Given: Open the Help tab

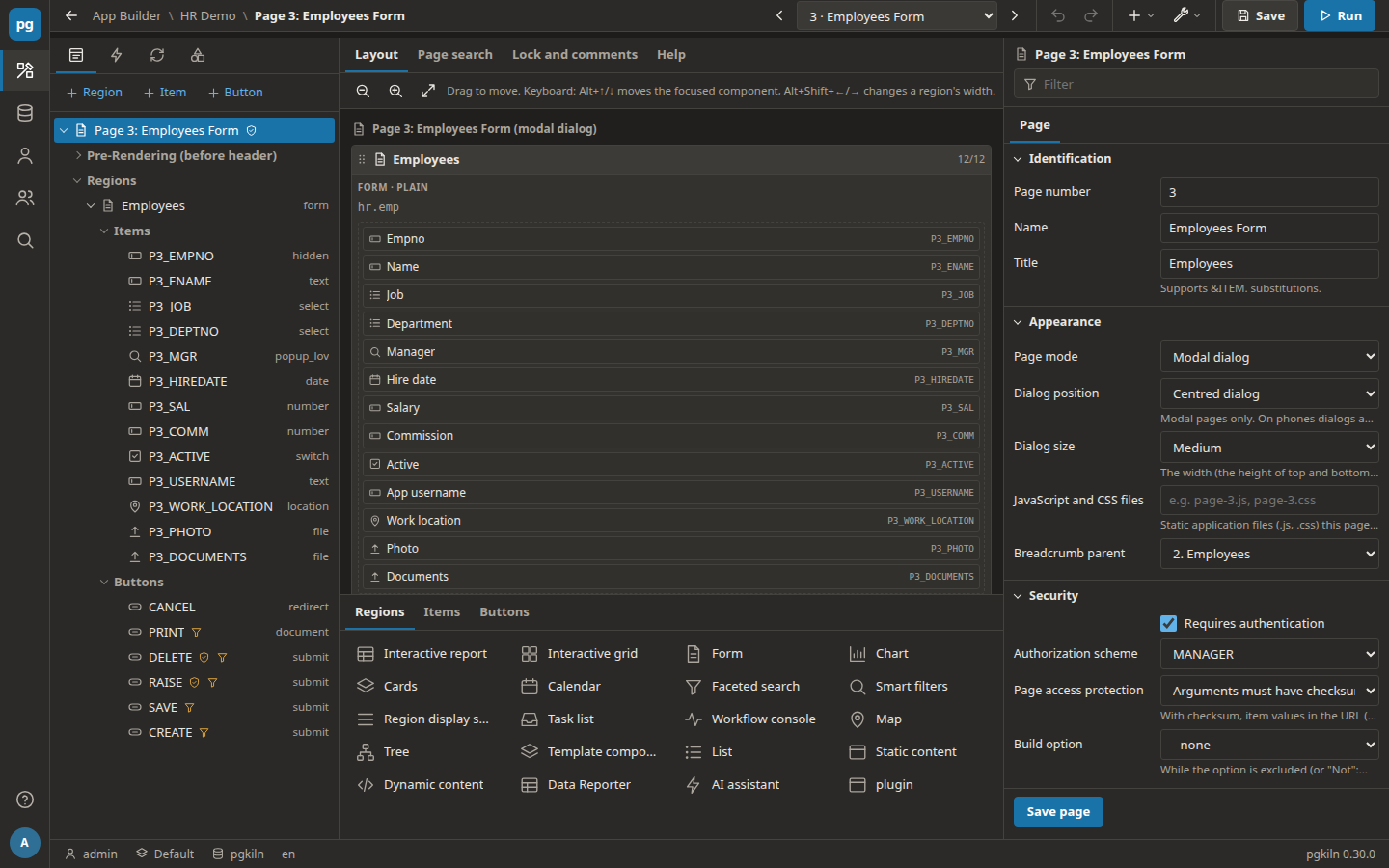Looking at the screenshot, I should (671, 55).
